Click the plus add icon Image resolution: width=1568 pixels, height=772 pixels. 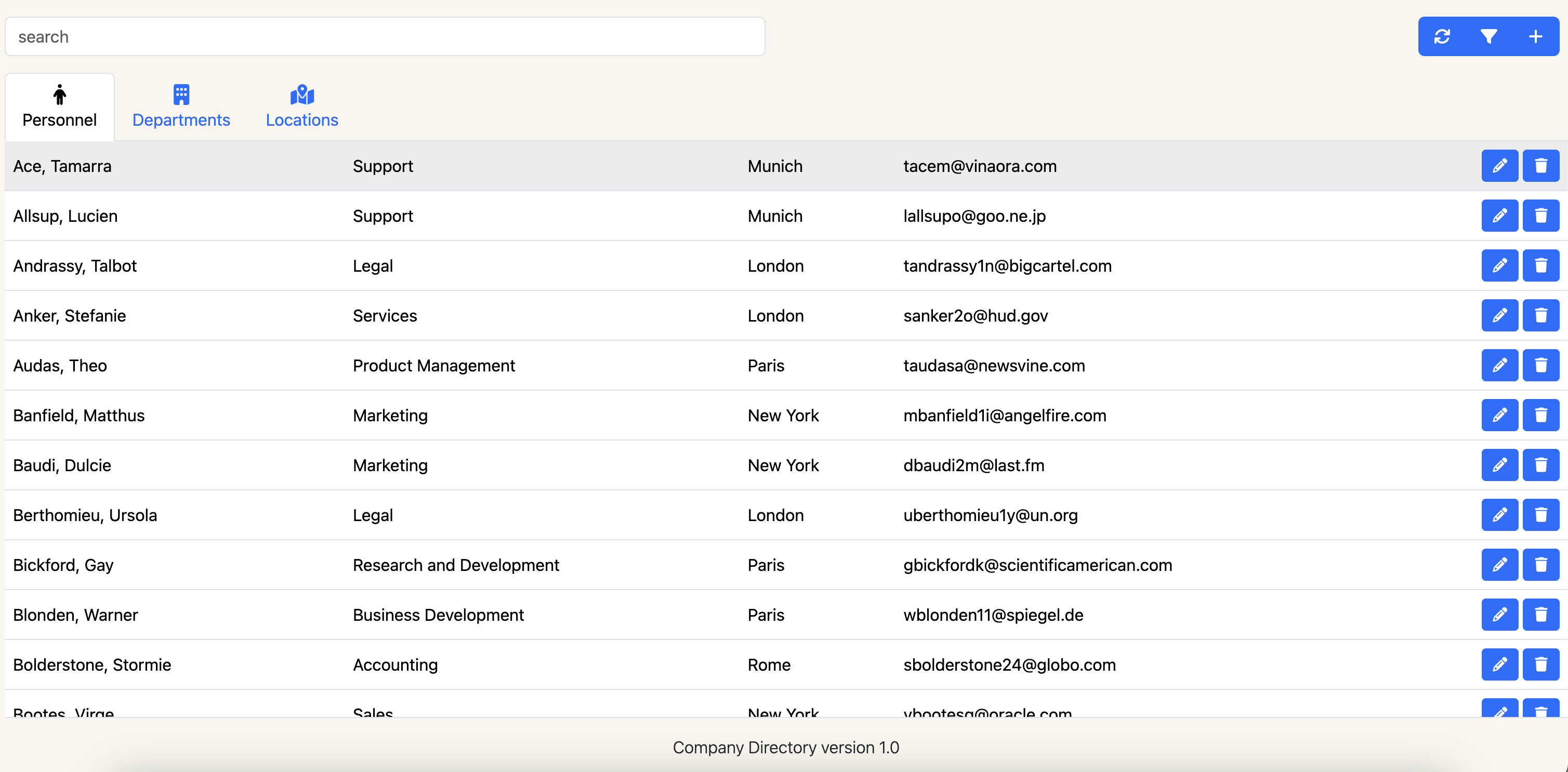coord(1535,36)
